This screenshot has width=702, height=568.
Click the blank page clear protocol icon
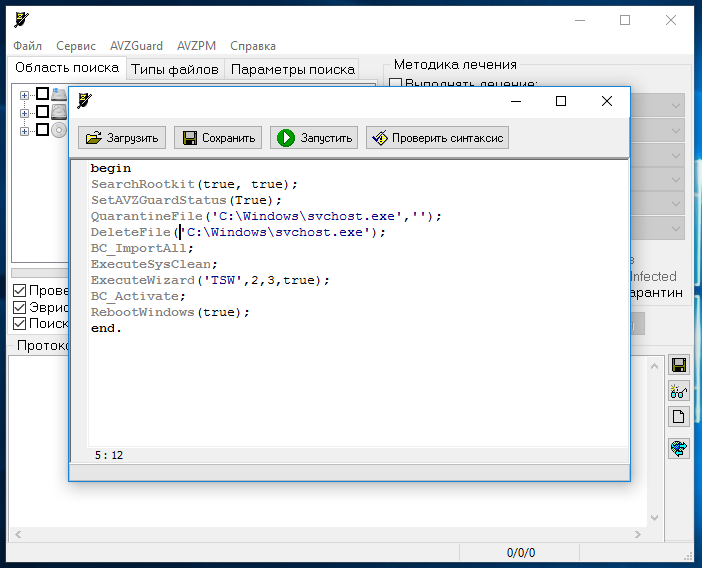[679, 417]
